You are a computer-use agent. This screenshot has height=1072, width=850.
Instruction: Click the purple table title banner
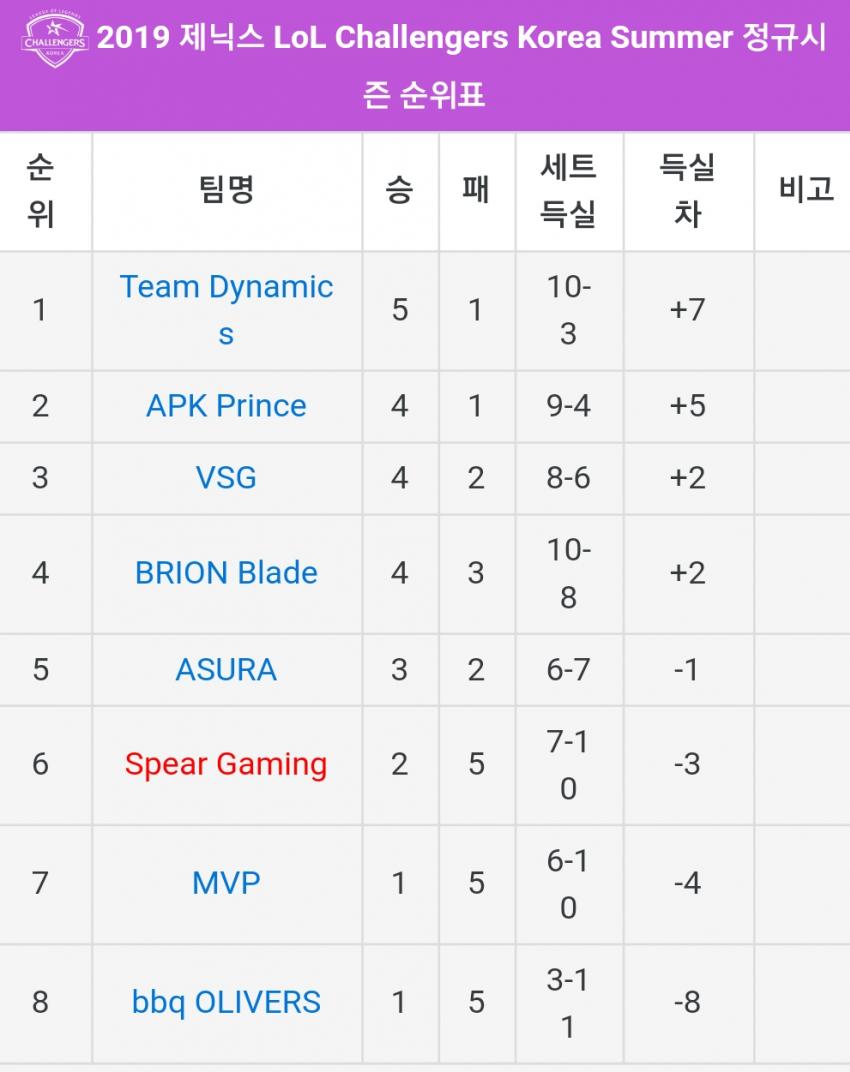(425, 65)
